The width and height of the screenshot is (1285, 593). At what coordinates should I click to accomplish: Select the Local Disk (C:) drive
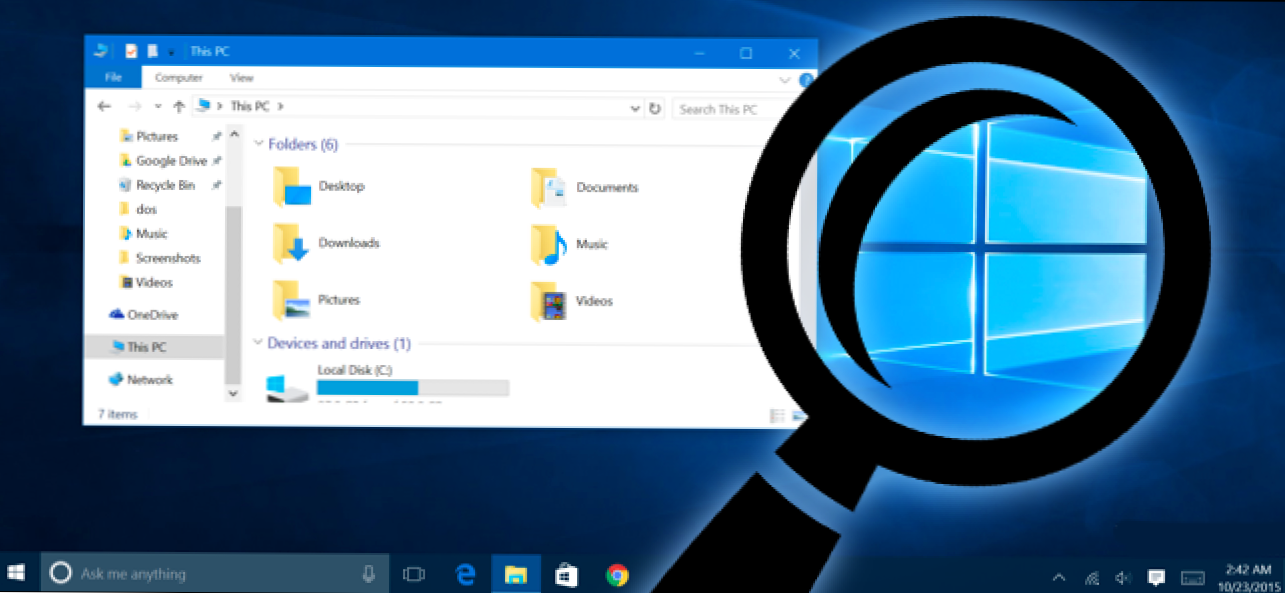click(388, 383)
